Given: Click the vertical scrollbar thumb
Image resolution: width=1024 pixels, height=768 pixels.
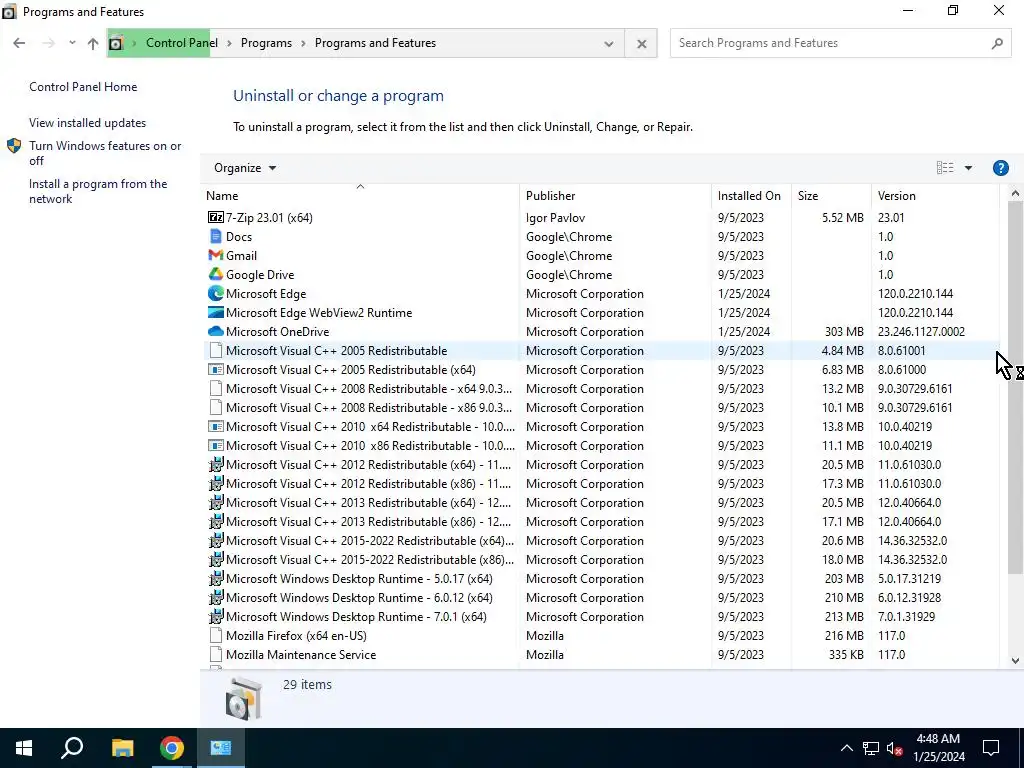Looking at the screenshot, I should coord(1015,388).
